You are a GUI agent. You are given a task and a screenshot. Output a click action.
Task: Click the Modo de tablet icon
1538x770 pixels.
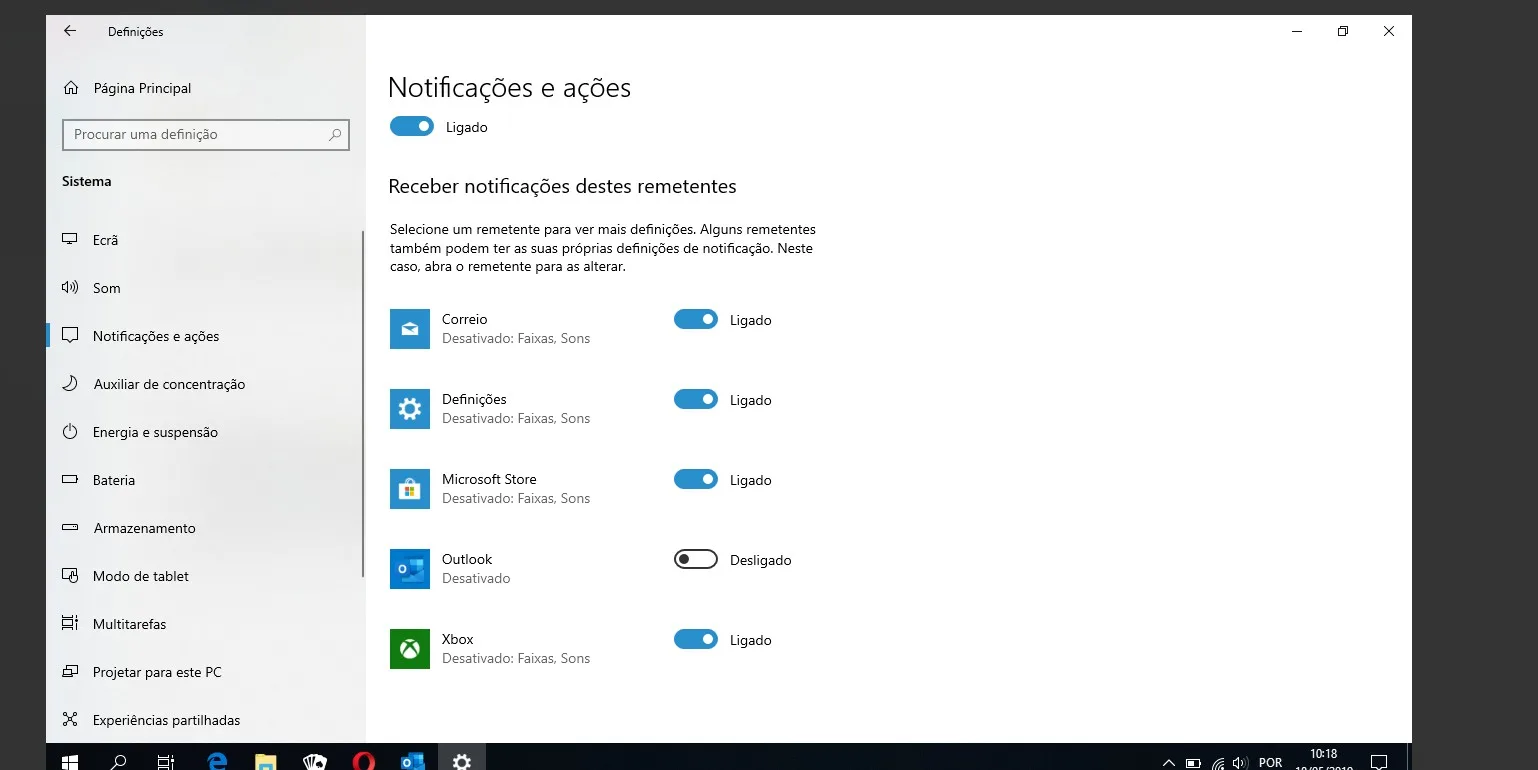coord(70,576)
